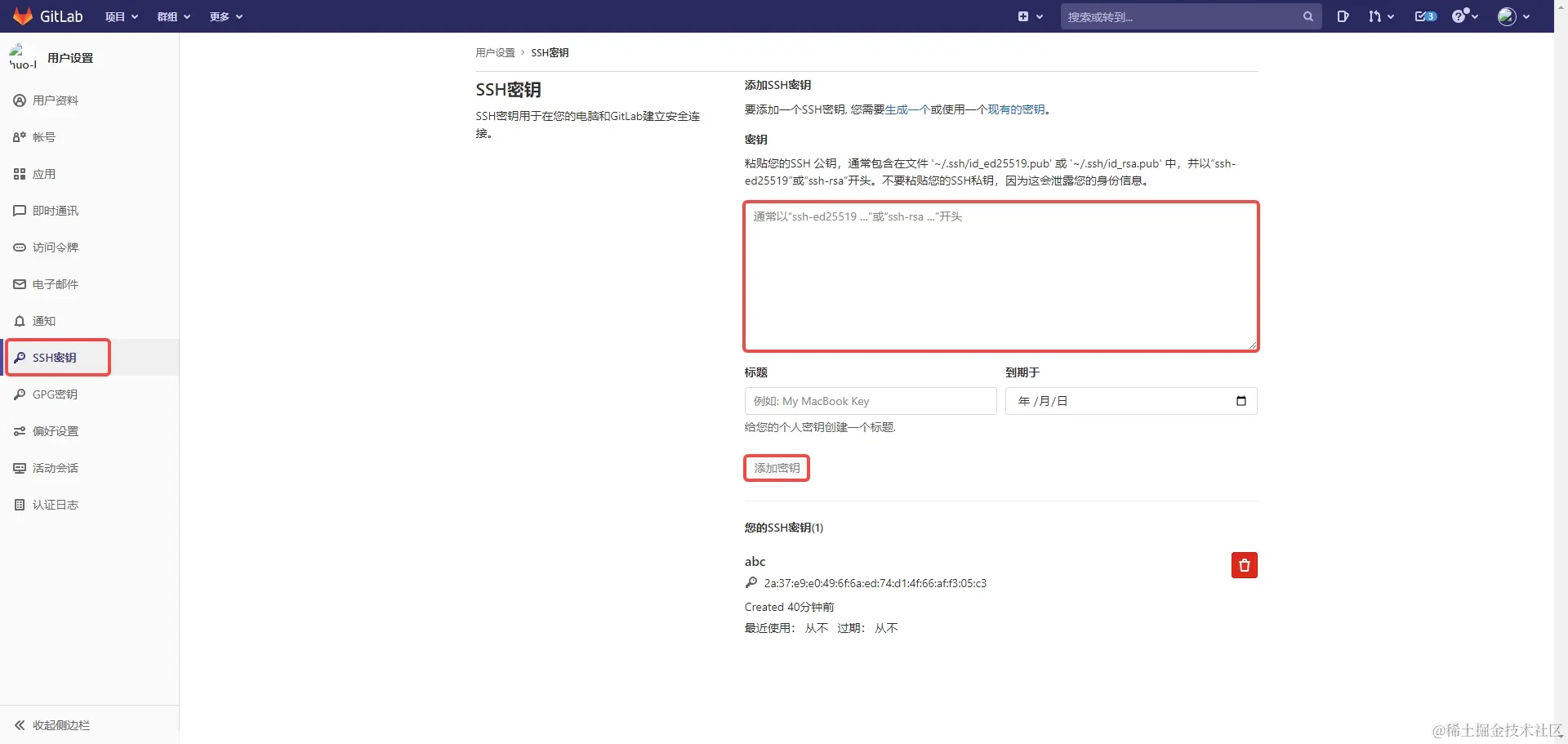
Task: Open 访问令牌 in the sidebar
Action: (x=90, y=247)
